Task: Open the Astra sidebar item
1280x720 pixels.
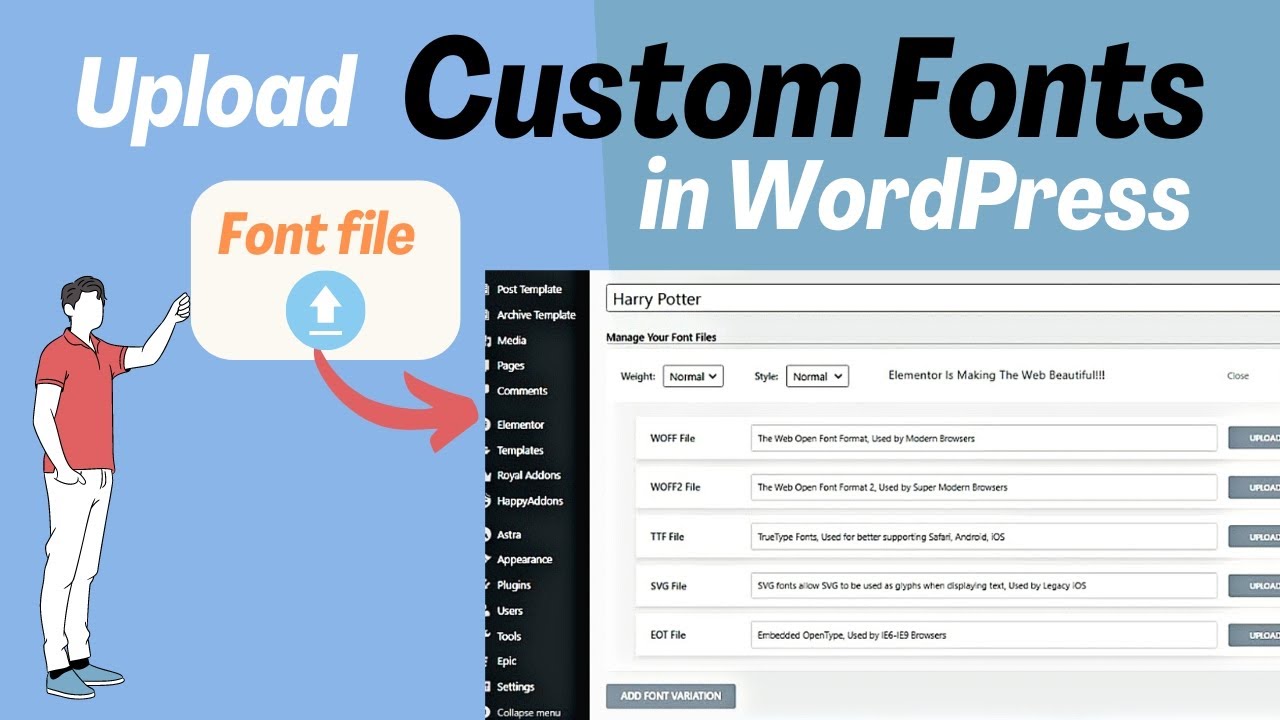Action: point(509,535)
